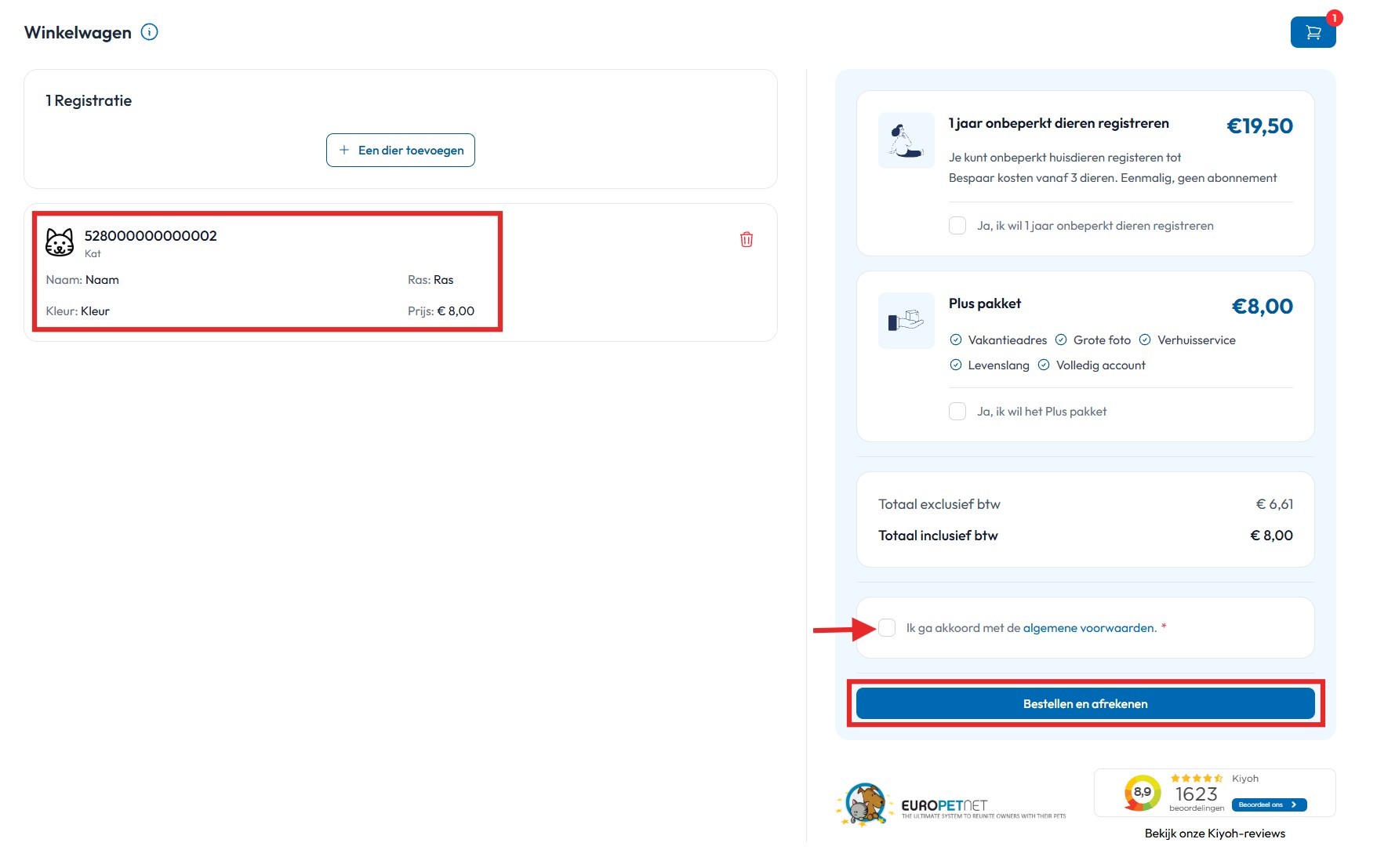Accept the algemene voorwaarden checkbox
Screen dimensions: 1377x868
pyautogui.click(x=887, y=628)
